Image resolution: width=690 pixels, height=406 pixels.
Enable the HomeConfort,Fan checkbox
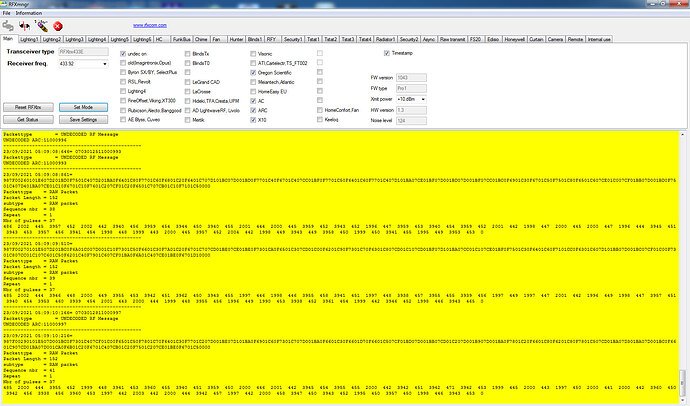tap(320, 110)
